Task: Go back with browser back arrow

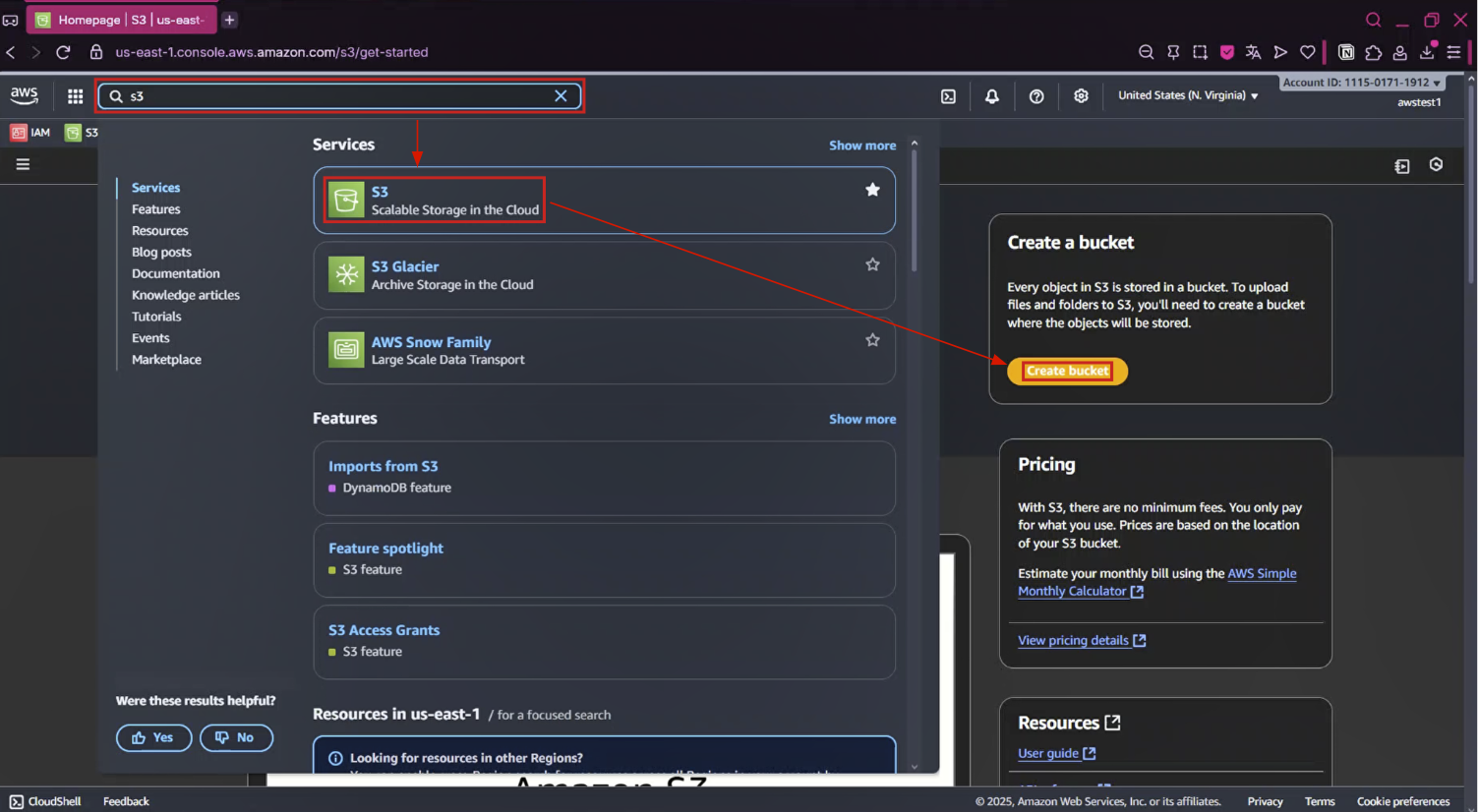Action: tap(11, 52)
